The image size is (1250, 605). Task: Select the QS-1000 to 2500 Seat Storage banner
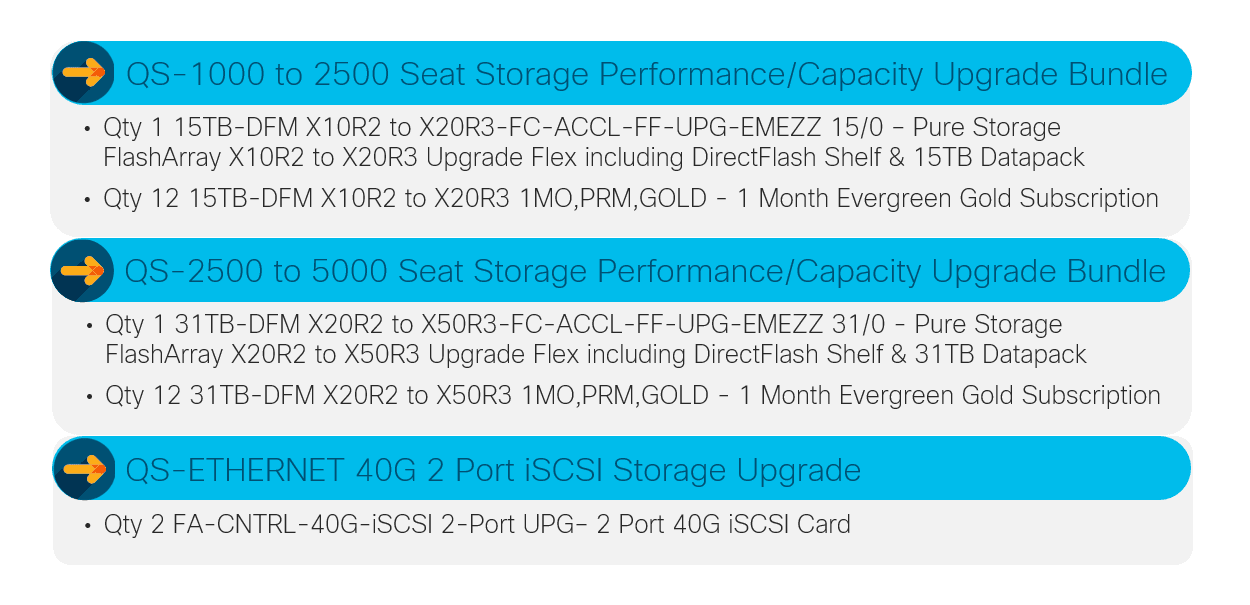(x=622, y=73)
